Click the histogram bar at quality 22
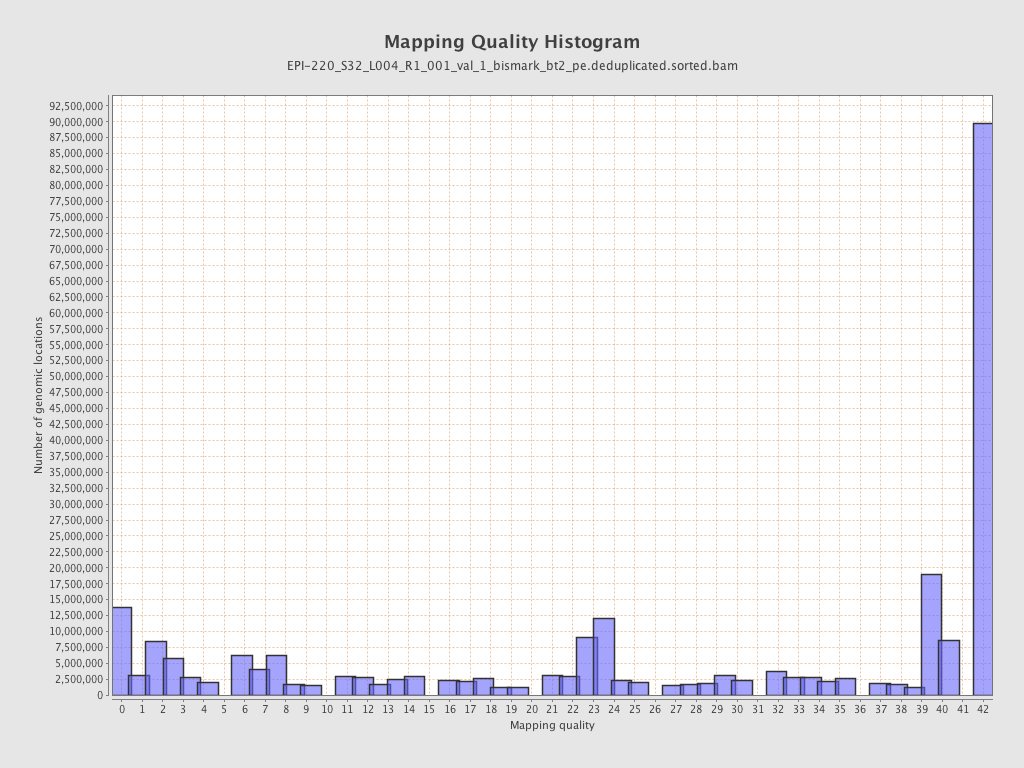 tap(586, 666)
